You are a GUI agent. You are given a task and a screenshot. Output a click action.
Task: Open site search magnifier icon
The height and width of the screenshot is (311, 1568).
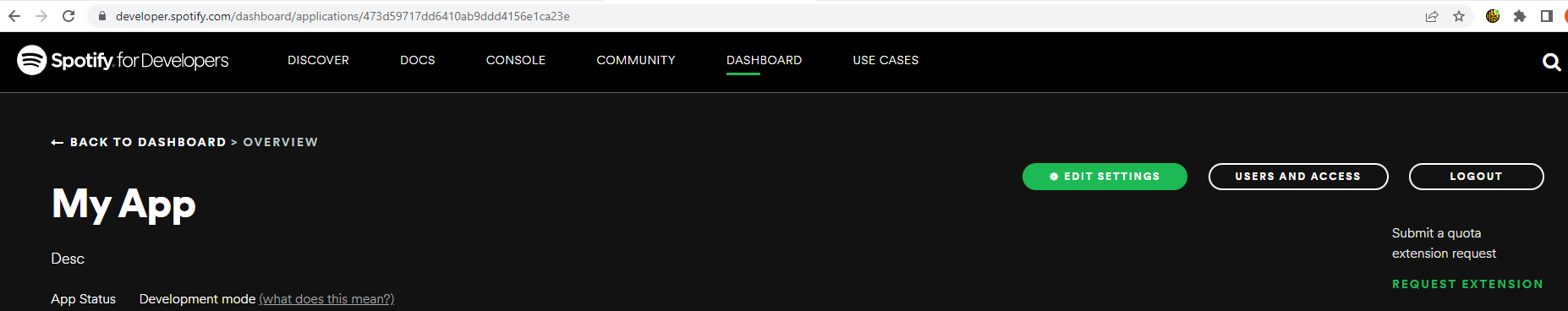(1551, 62)
